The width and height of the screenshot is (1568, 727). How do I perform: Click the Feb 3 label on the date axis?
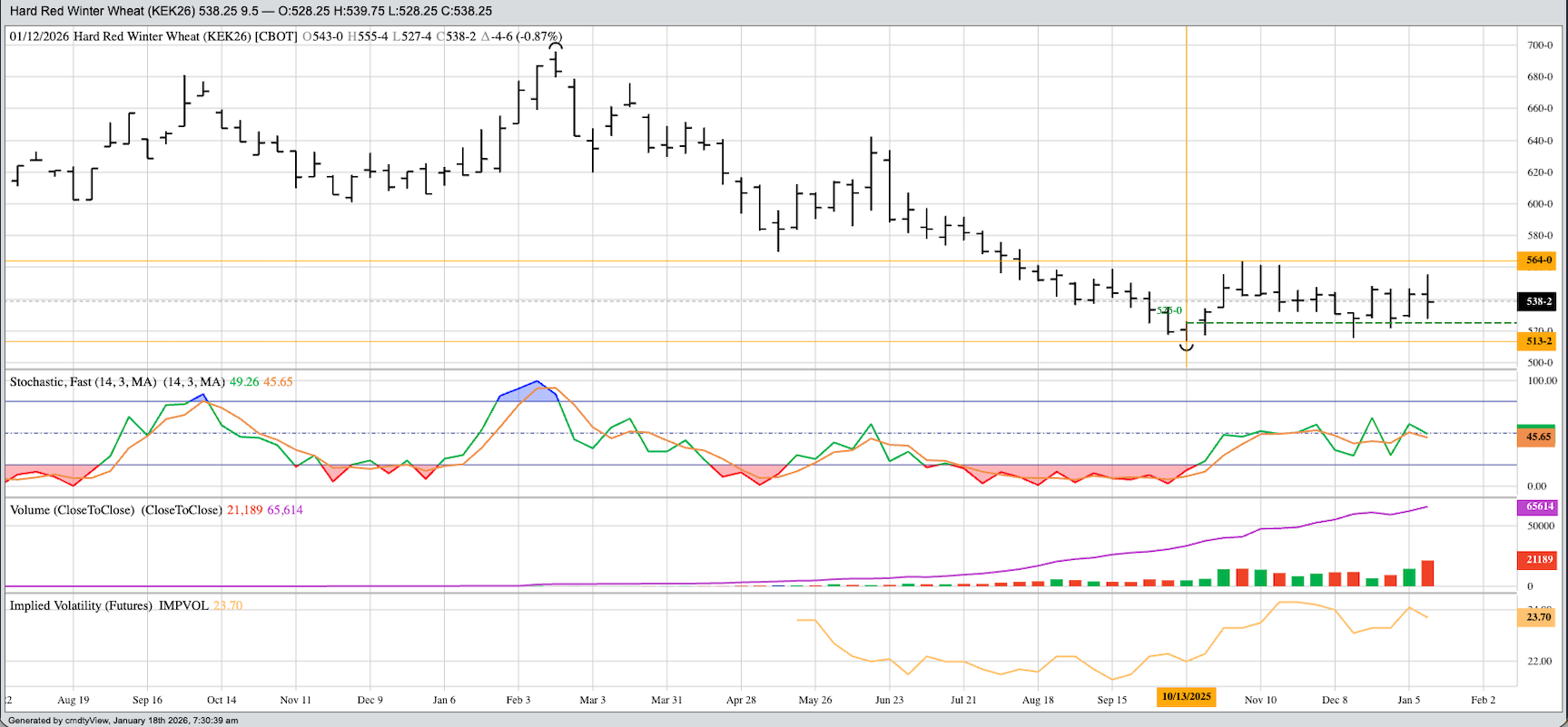pos(518,700)
